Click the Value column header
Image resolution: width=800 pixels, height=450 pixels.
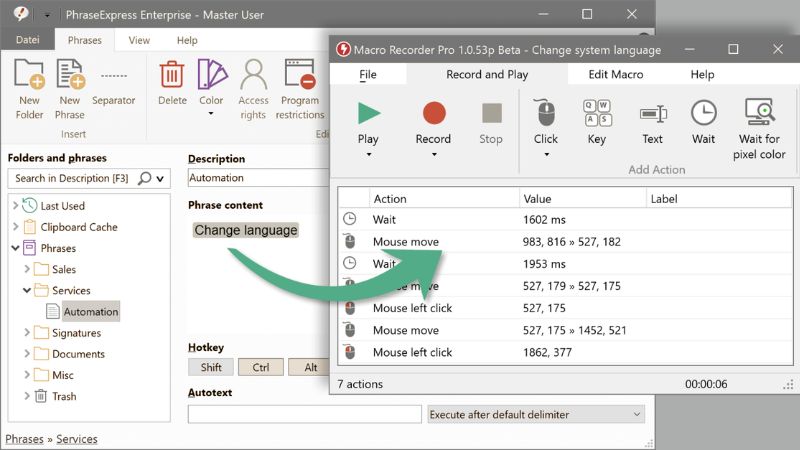pos(583,198)
